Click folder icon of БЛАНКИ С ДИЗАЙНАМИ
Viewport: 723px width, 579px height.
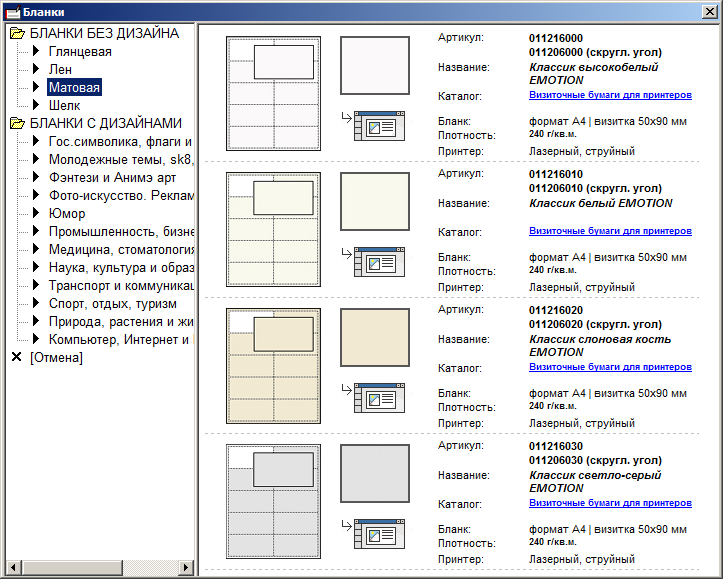18,123
